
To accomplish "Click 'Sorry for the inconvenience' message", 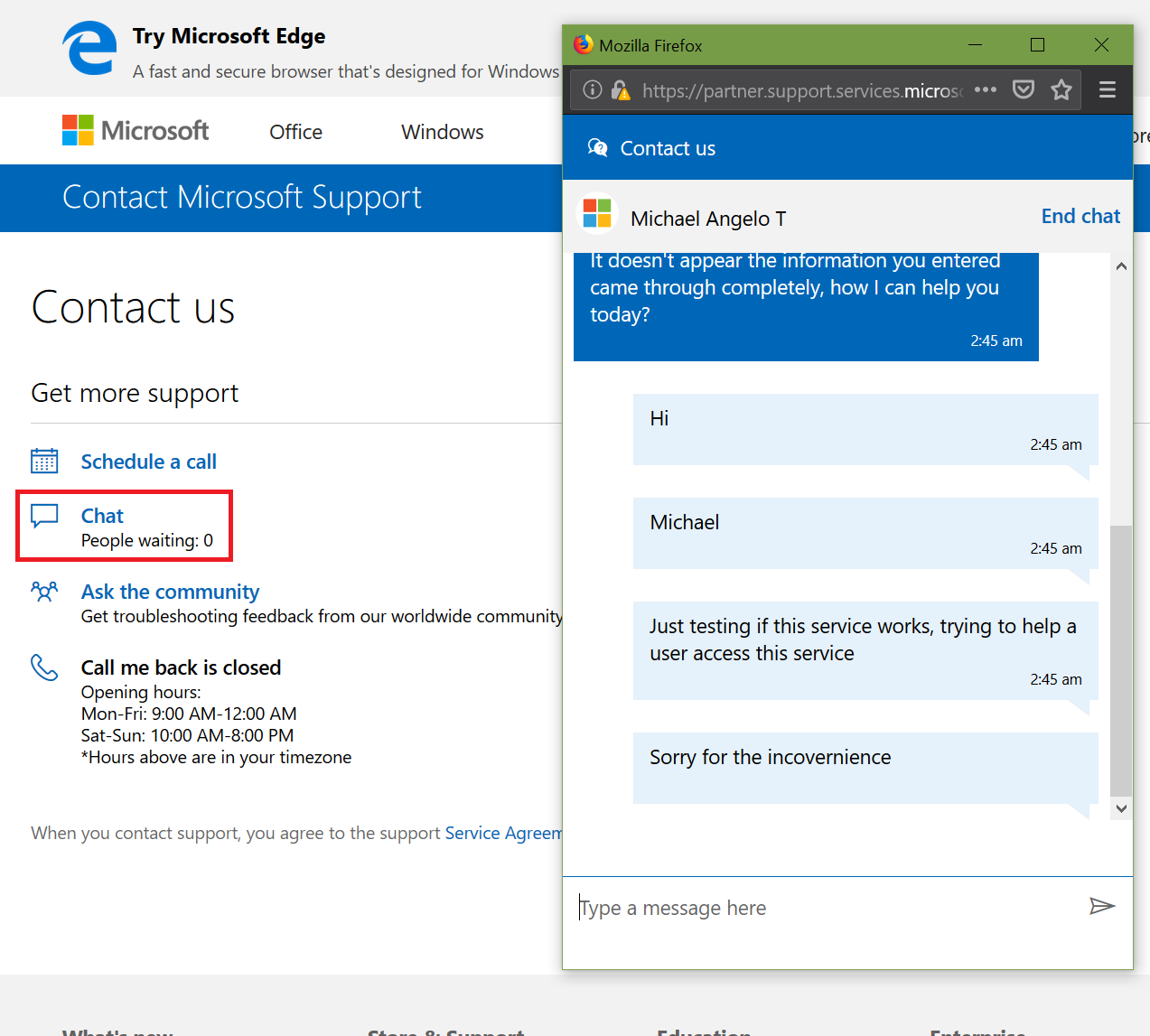I will (x=865, y=768).
